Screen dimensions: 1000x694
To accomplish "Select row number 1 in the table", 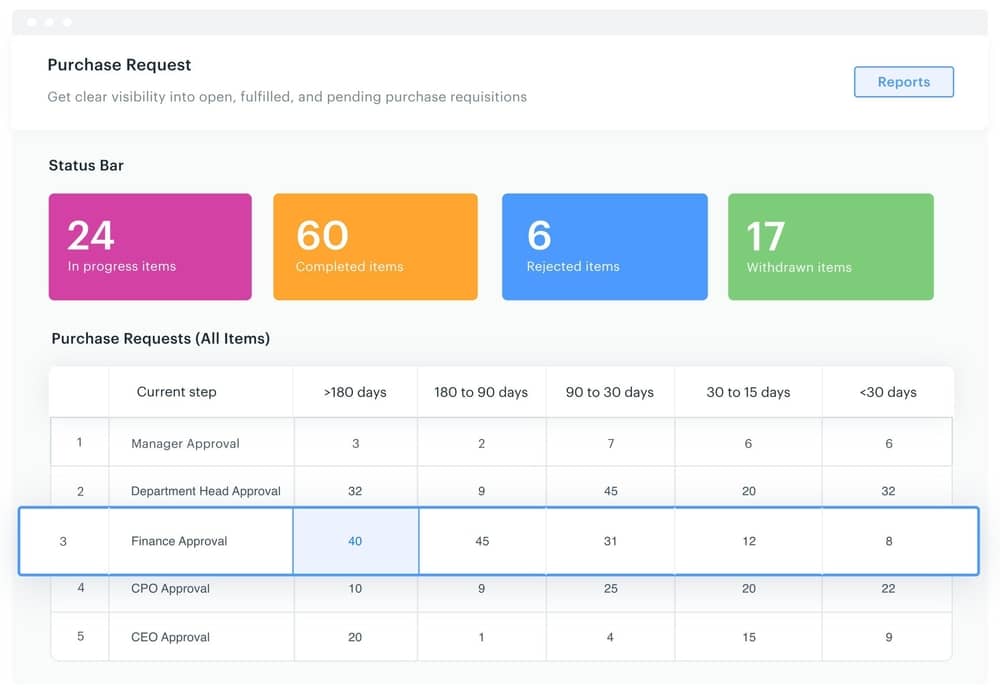I will [x=80, y=442].
